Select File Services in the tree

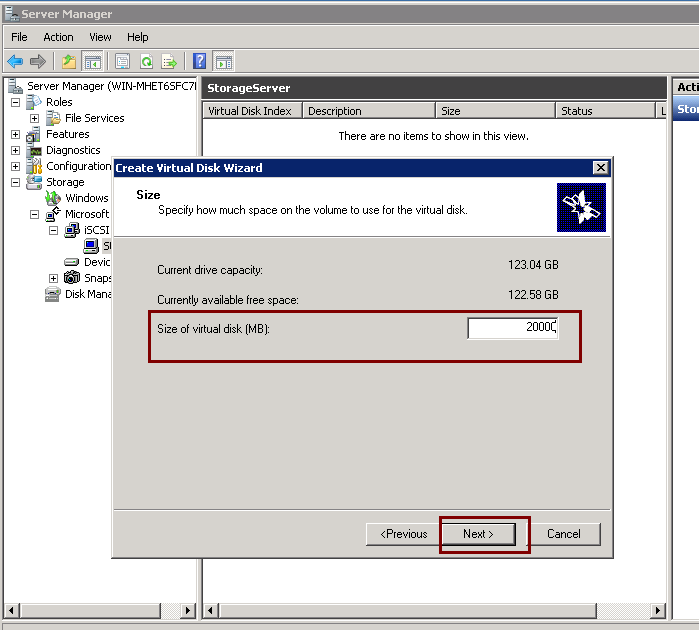tap(94, 118)
